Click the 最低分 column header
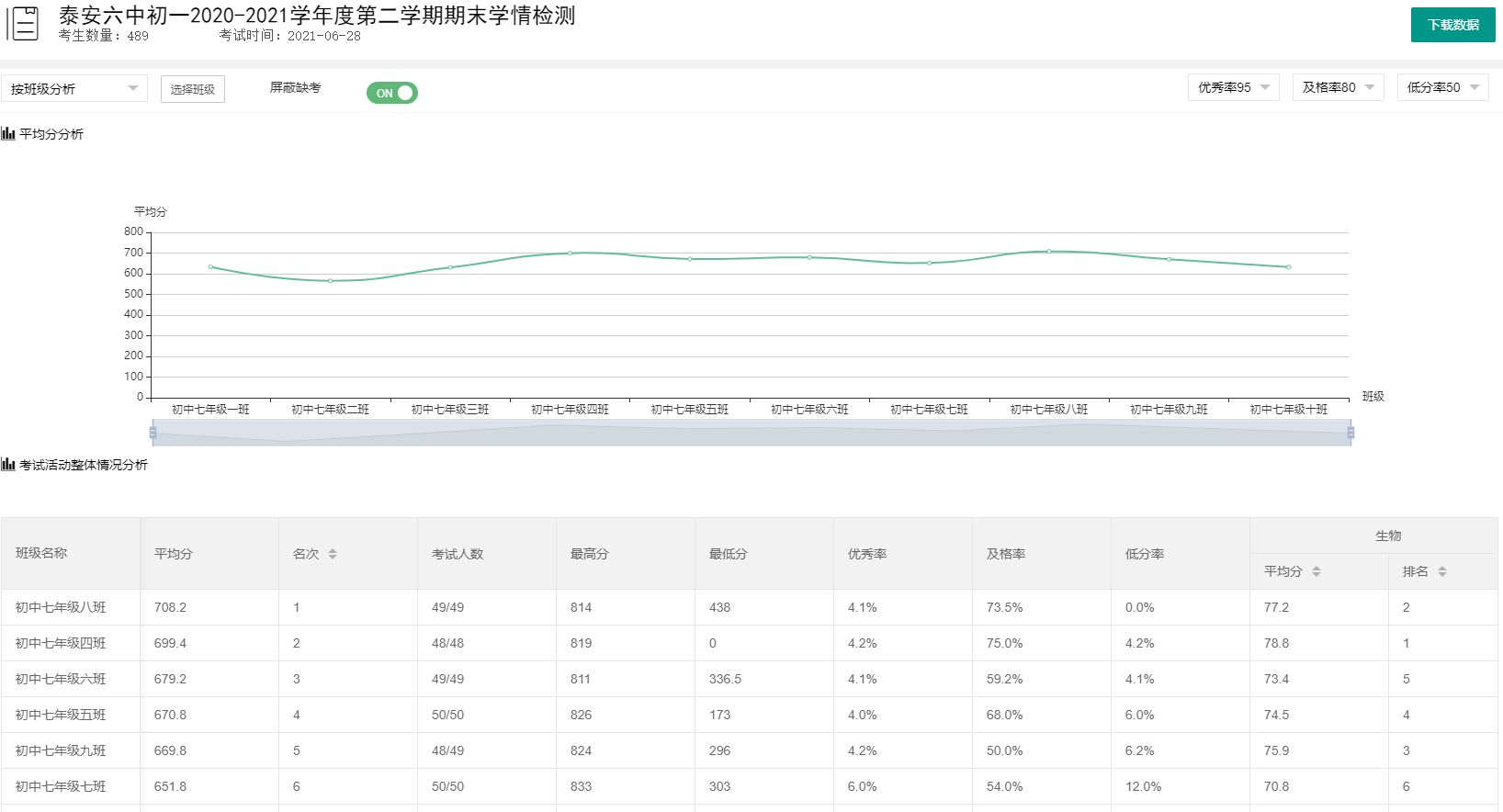This screenshot has width=1503, height=812. (x=764, y=554)
